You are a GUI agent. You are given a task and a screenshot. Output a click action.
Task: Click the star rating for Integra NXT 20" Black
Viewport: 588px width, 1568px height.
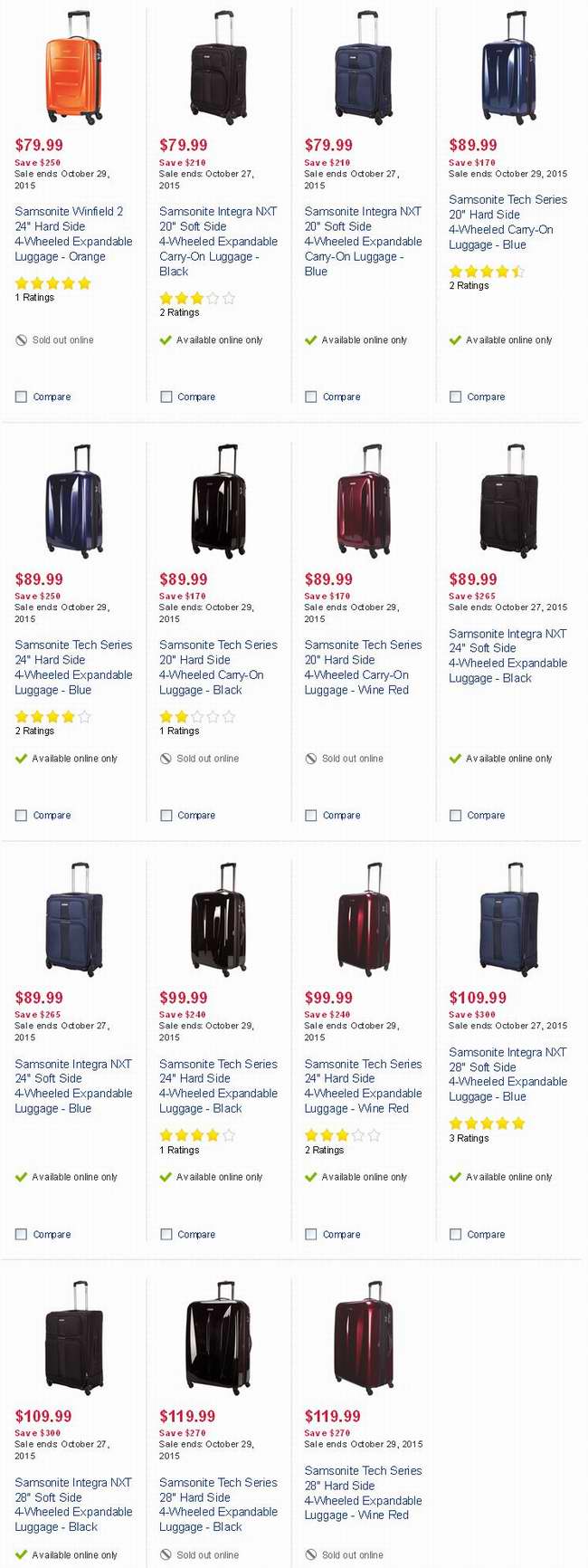coord(197,298)
